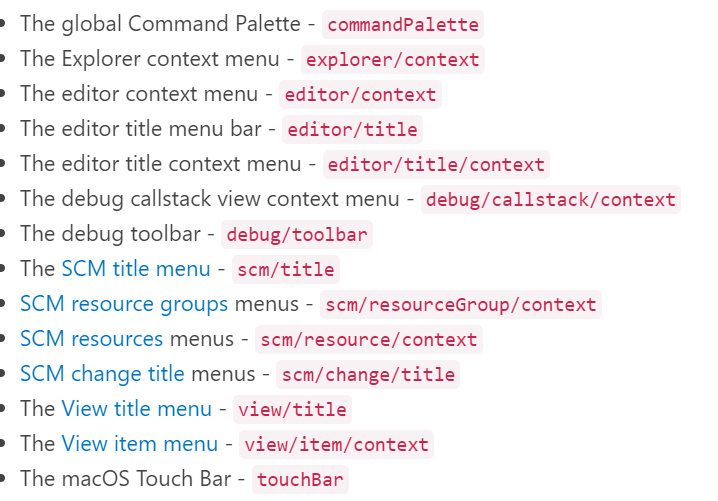Click the scm/resource/context code label
Viewport: 718px width, 501px height.
tap(369, 340)
